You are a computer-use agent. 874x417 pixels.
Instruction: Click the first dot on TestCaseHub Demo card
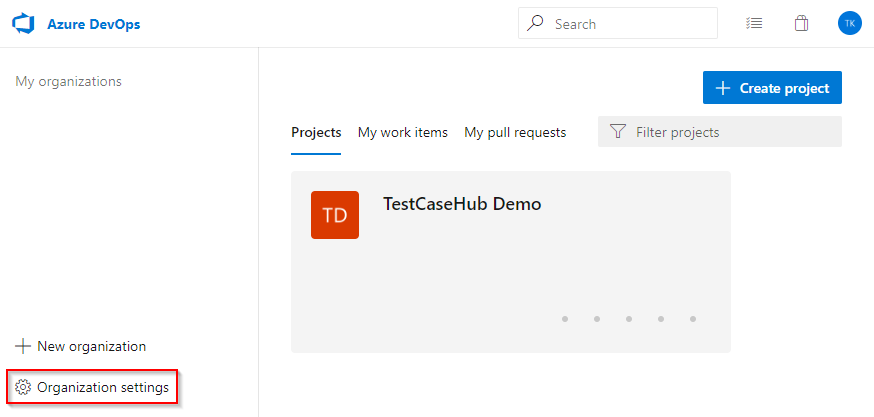coord(565,319)
